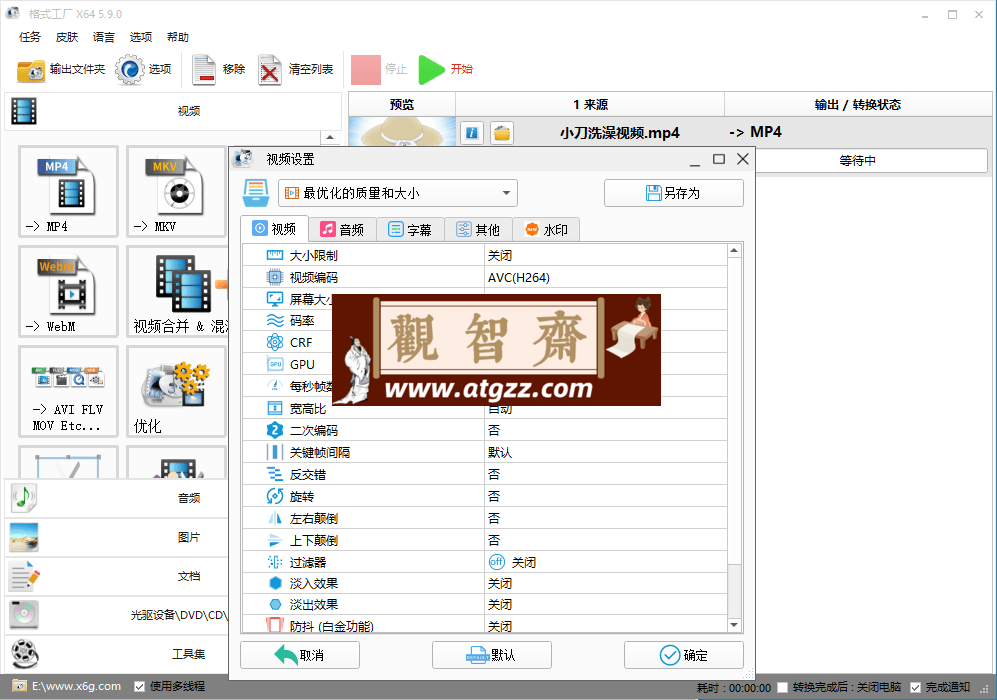Switch to the 音频 settings tab
The height and width of the screenshot is (700, 997).
pyautogui.click(x=342, y=230)
